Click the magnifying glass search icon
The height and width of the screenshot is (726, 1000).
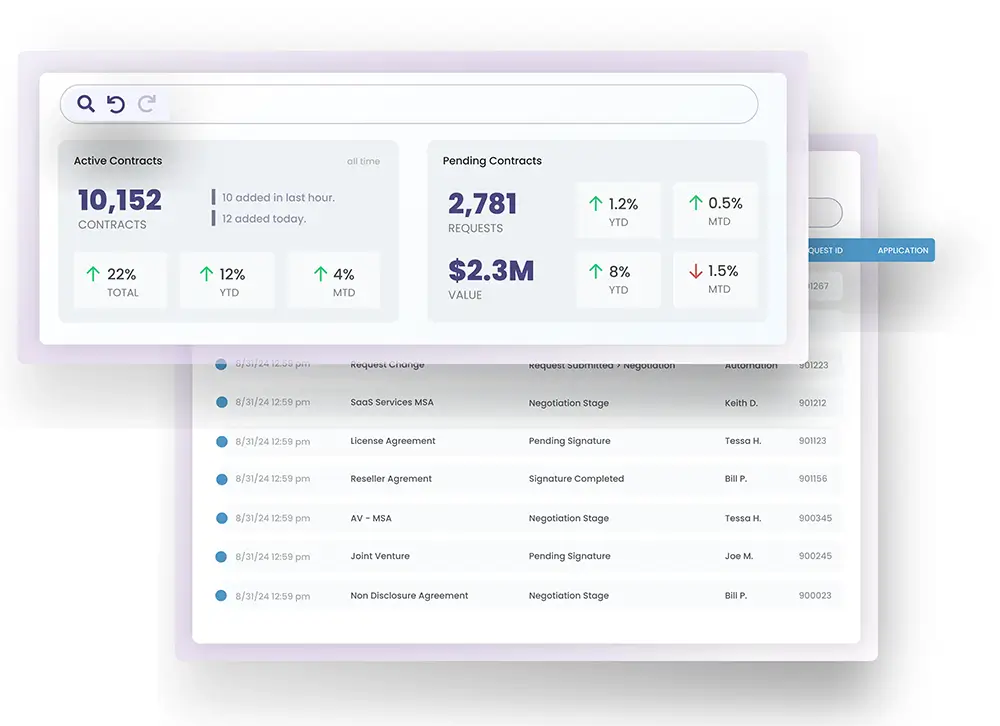86,103
